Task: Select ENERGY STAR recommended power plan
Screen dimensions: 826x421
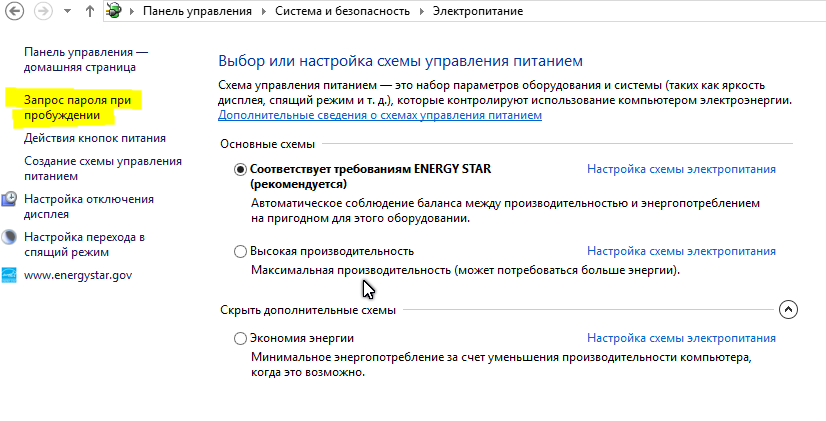Action: click(240, 169)
